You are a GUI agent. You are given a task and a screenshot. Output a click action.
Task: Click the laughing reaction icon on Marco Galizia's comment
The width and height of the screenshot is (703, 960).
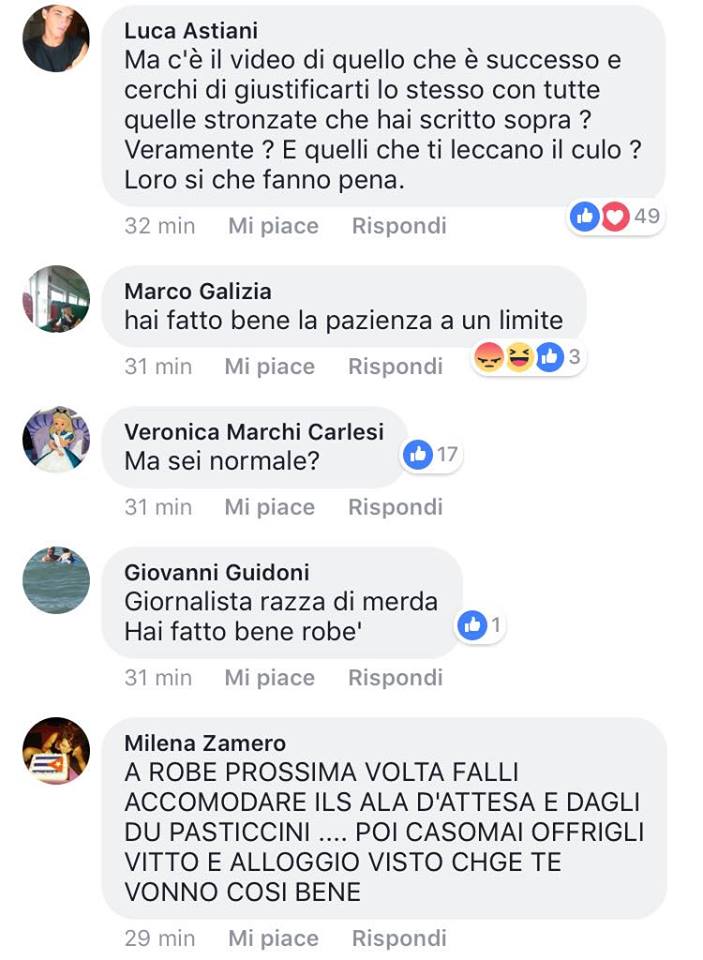519,357
